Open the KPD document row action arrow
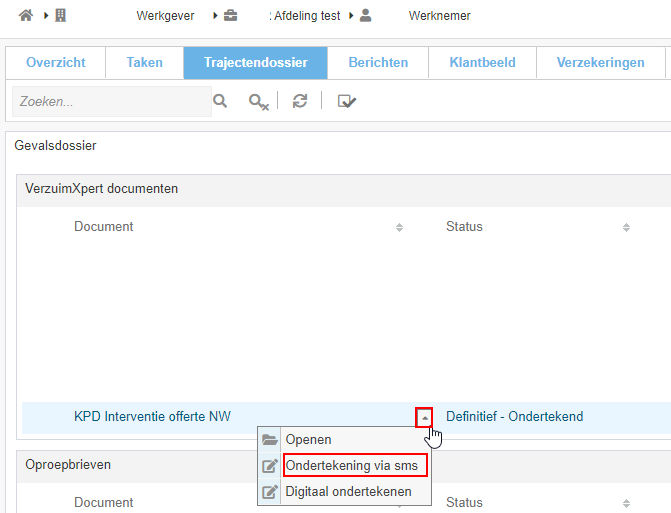This screenshot has width=671, height=513. (x=424, y=417)
